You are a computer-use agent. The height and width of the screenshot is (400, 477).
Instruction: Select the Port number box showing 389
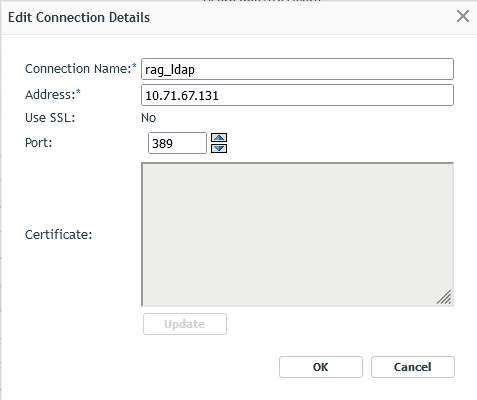click(x=177, y=143)
